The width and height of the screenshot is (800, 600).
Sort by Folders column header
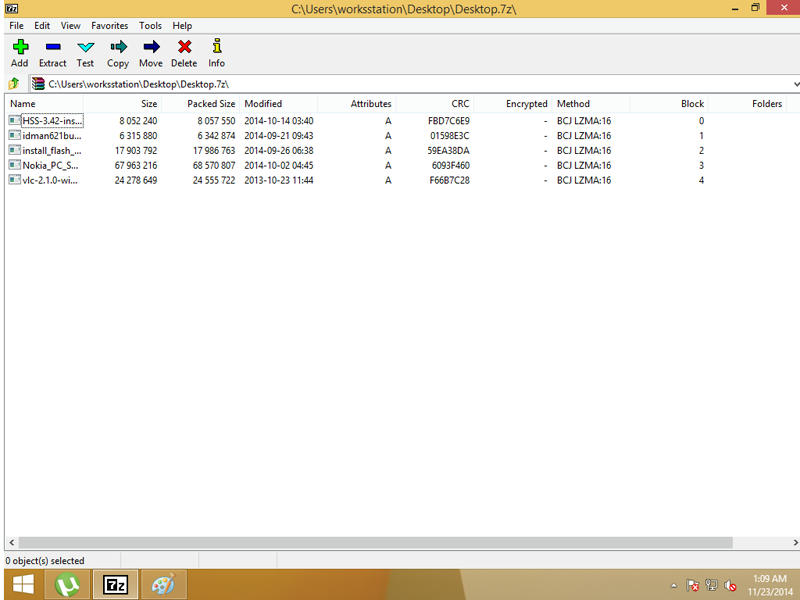(x=747, y=104)
